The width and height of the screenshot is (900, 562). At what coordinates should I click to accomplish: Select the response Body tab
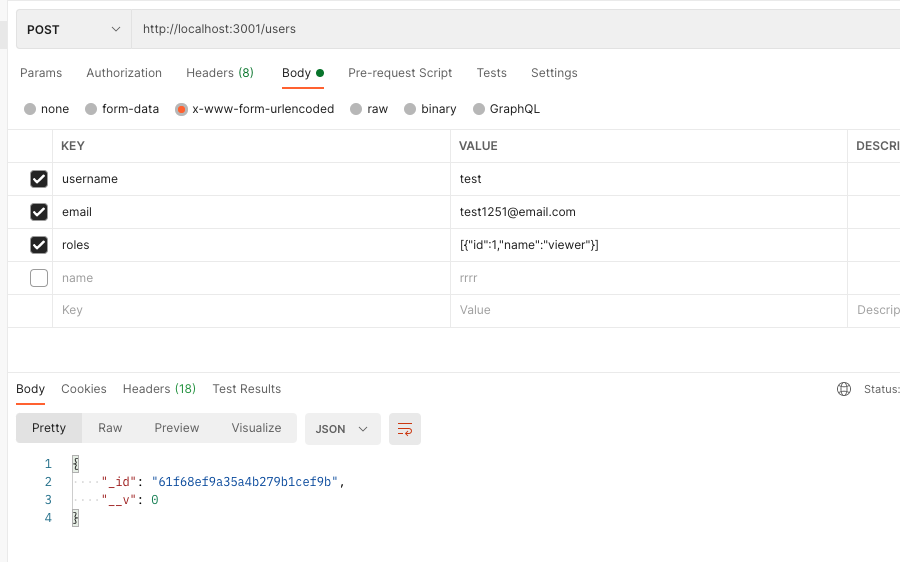30,389
